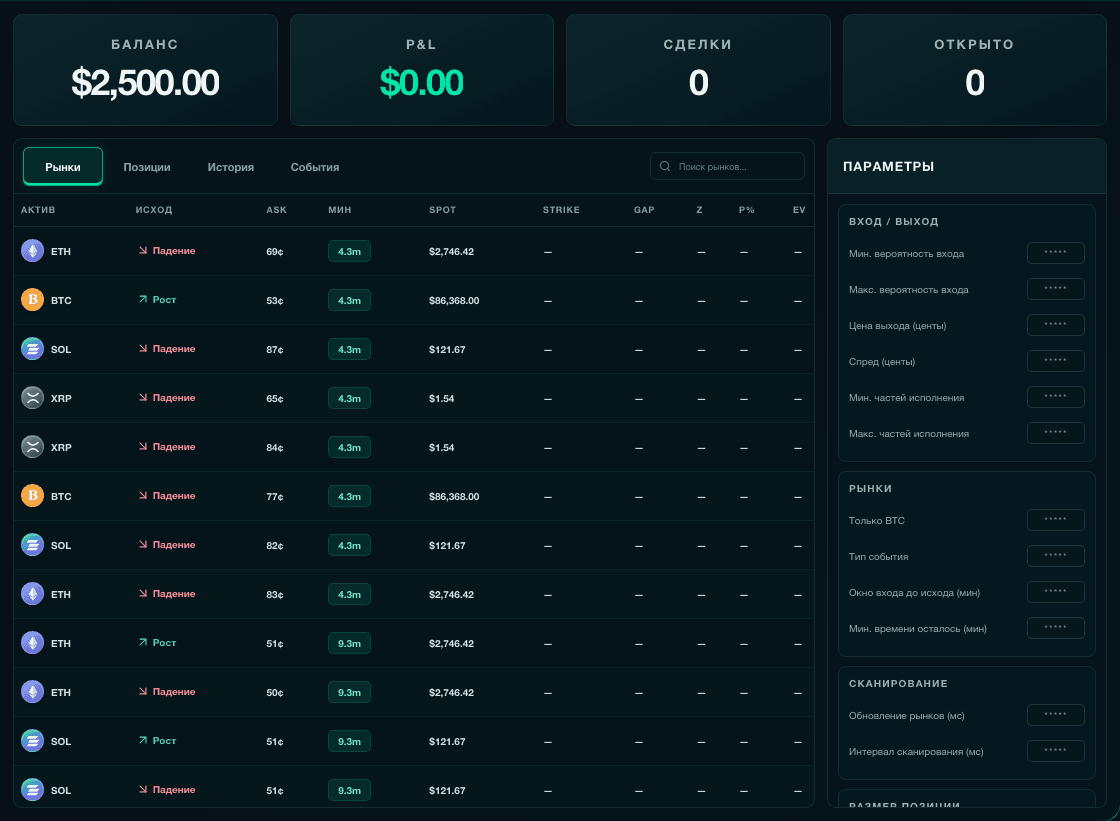Screen dimensions: 1120x821
Task: Click the 84¢ ask price cell
Action: pos(275,447)
